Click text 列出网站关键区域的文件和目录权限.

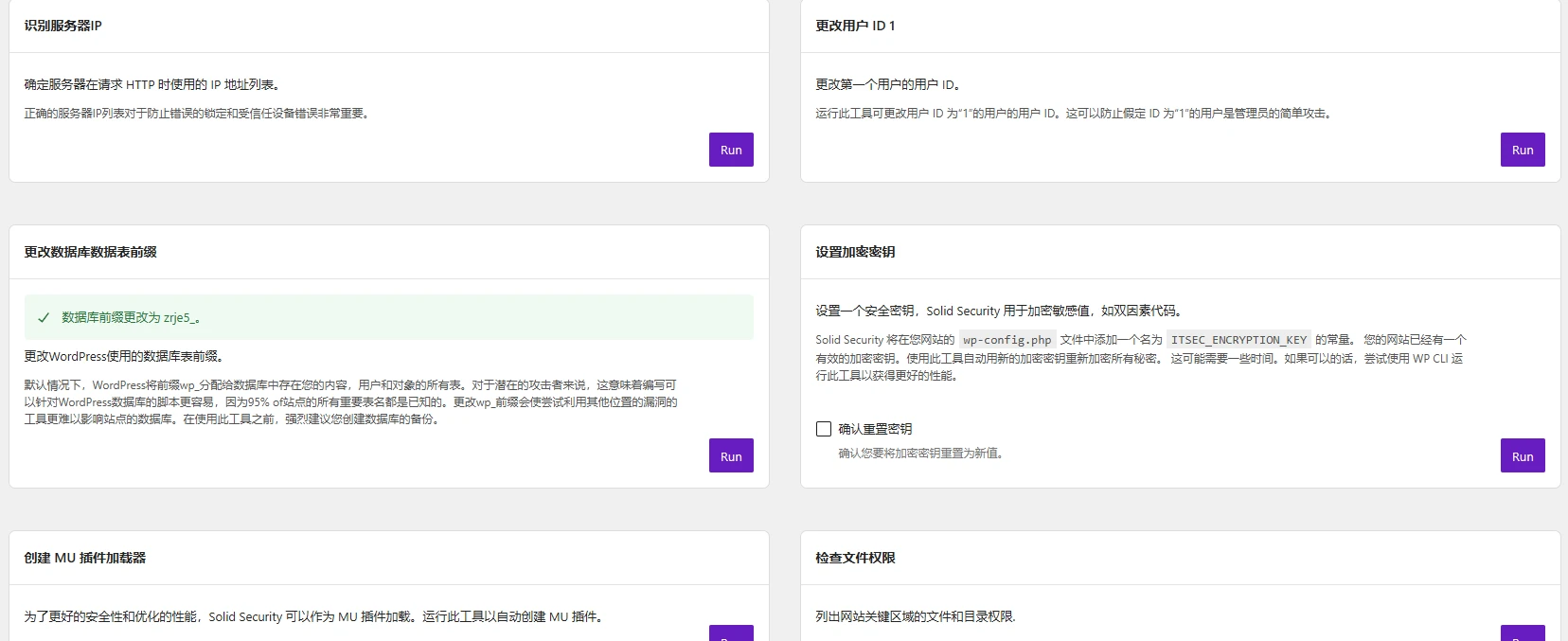click(916, 616)
